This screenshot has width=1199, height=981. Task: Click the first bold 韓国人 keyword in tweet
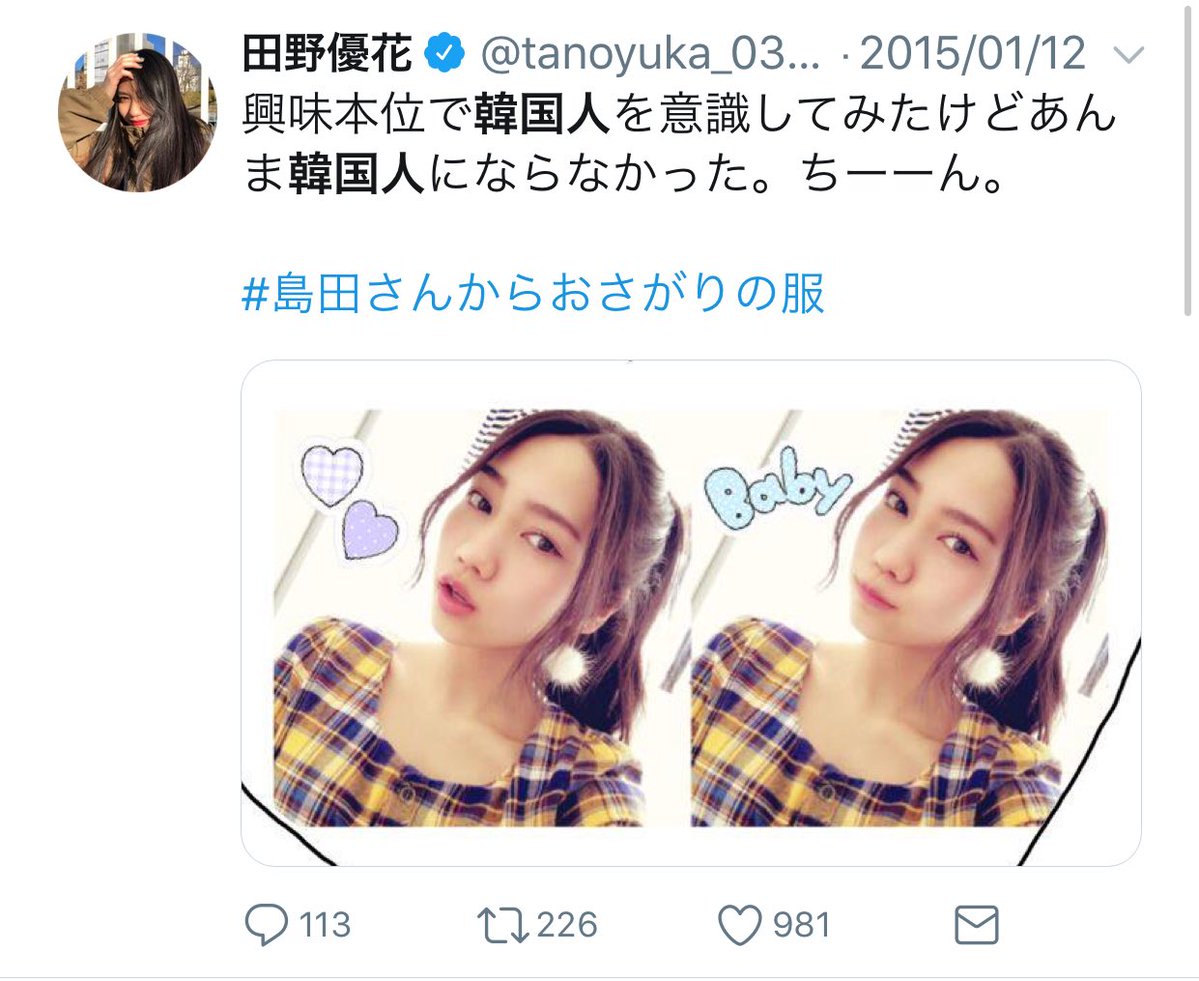[541, 115]
